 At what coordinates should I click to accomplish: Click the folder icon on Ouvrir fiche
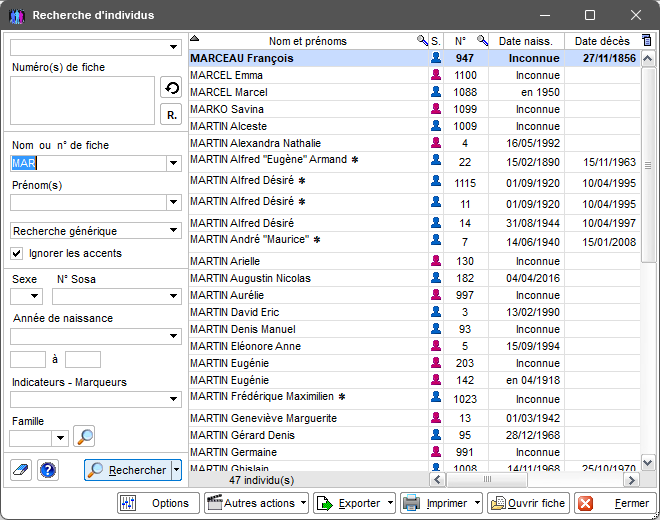499,503
